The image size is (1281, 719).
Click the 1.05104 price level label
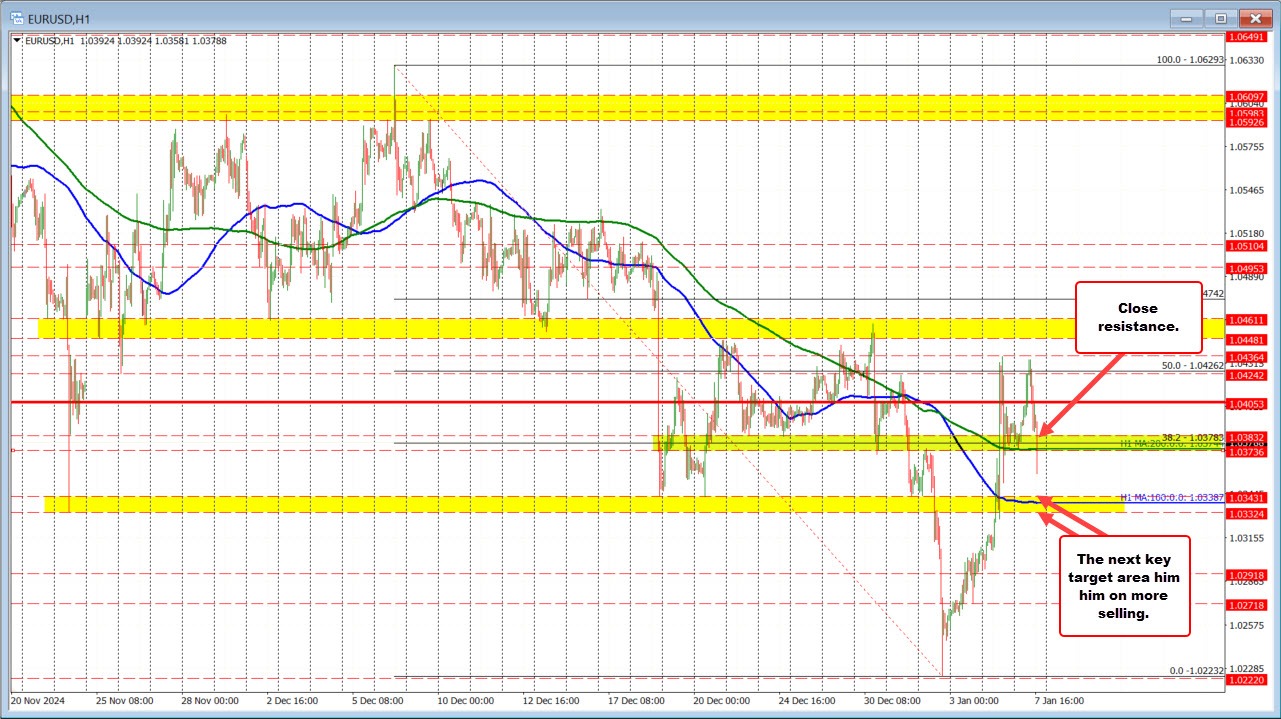1248,245
